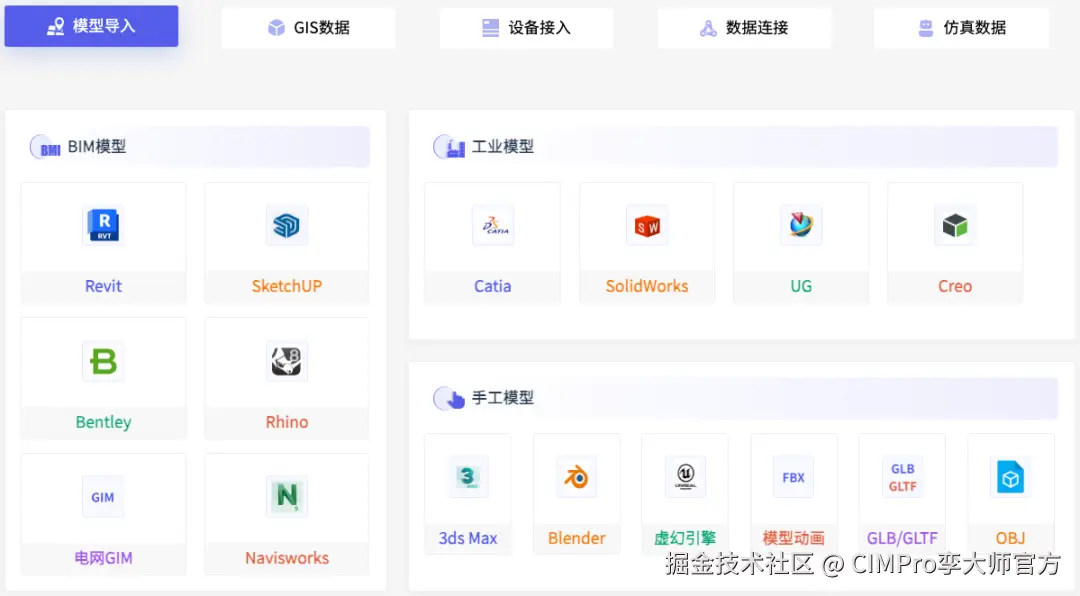
Task: Click the FBX 模型动画 icon
Action: click(793, 476)
